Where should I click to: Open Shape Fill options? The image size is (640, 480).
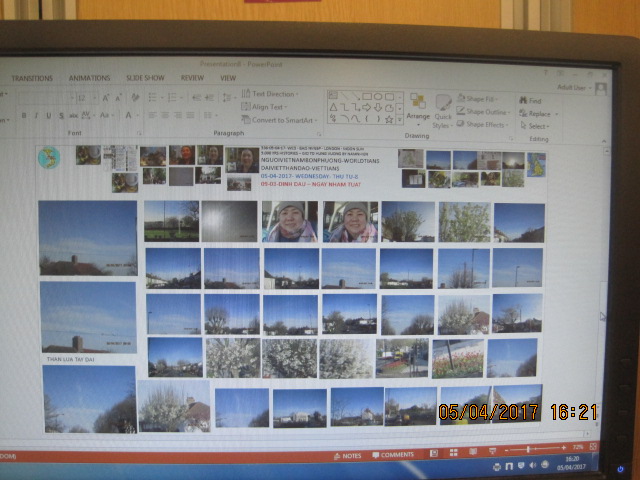(x=479, y=98)
